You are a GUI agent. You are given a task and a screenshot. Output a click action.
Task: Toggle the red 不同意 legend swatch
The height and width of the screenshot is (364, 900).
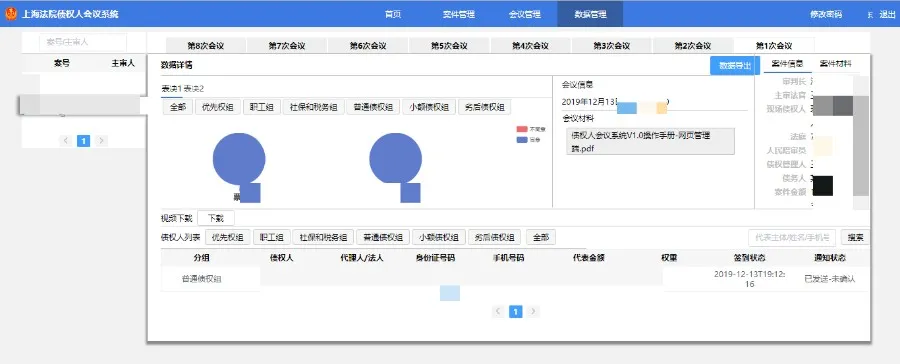[522, 129]
